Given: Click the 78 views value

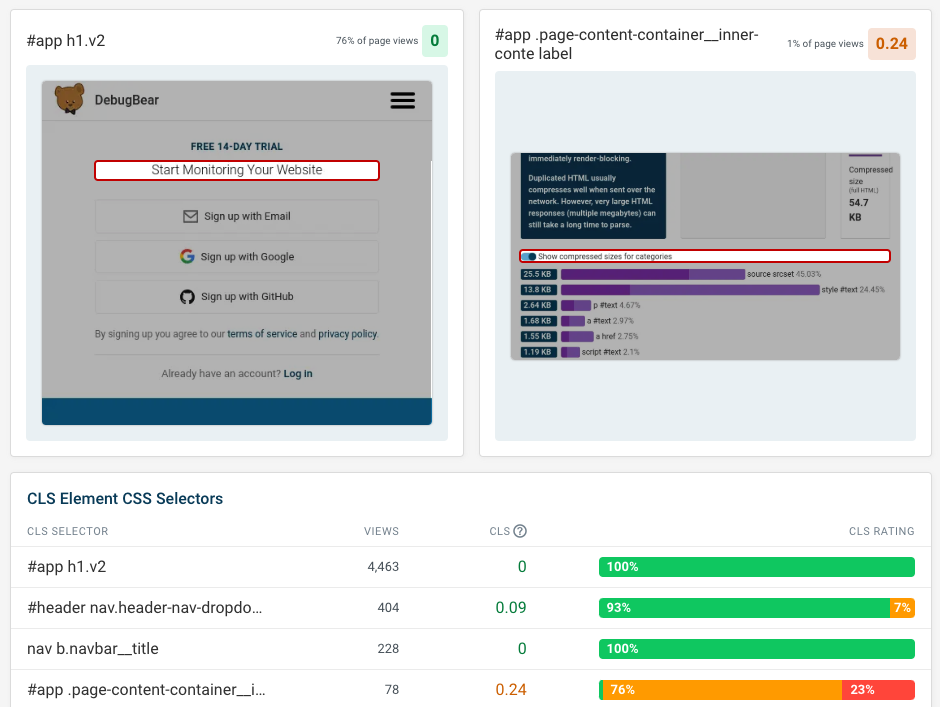Looking at the screenshot, I should click(392, 690).
